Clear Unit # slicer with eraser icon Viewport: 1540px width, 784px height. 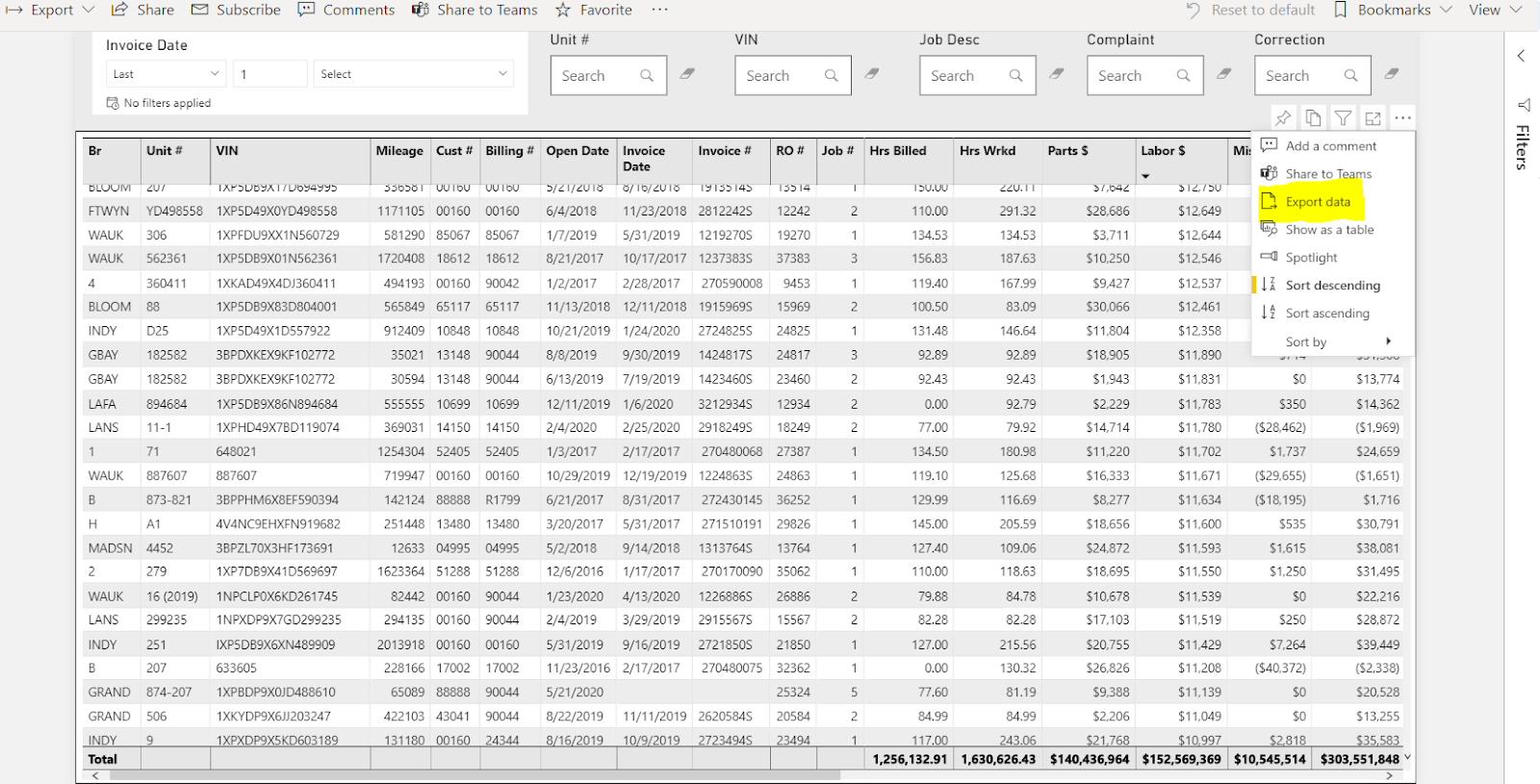click(687, 73)
